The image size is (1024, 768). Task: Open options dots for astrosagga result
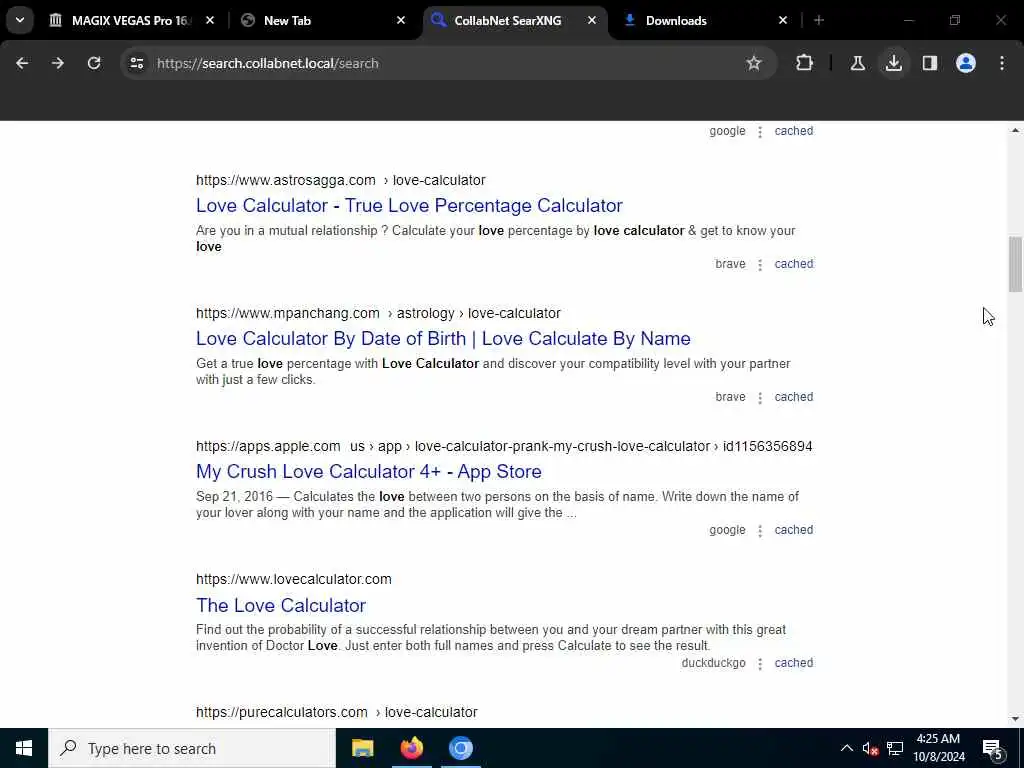tap(760, 264)
